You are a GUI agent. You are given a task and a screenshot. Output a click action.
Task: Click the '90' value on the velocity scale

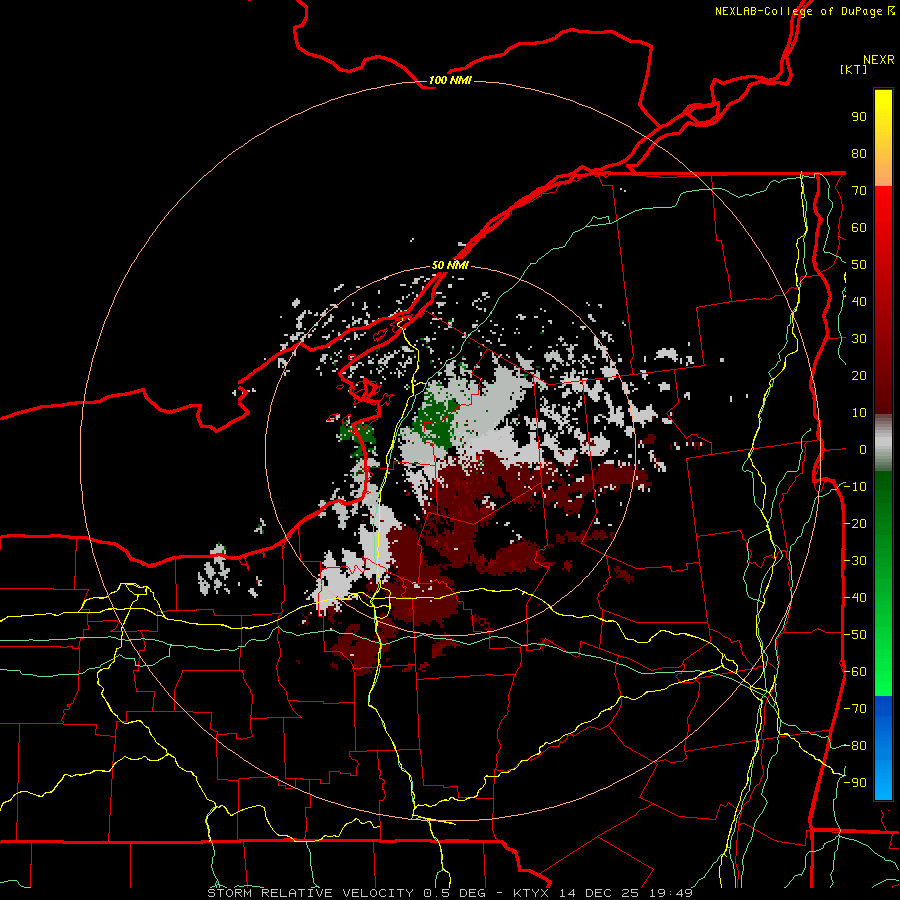pos(859,117)
